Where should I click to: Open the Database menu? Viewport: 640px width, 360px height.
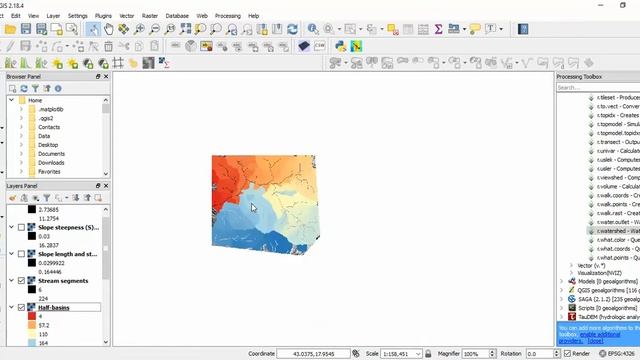(x=177, y=16)
